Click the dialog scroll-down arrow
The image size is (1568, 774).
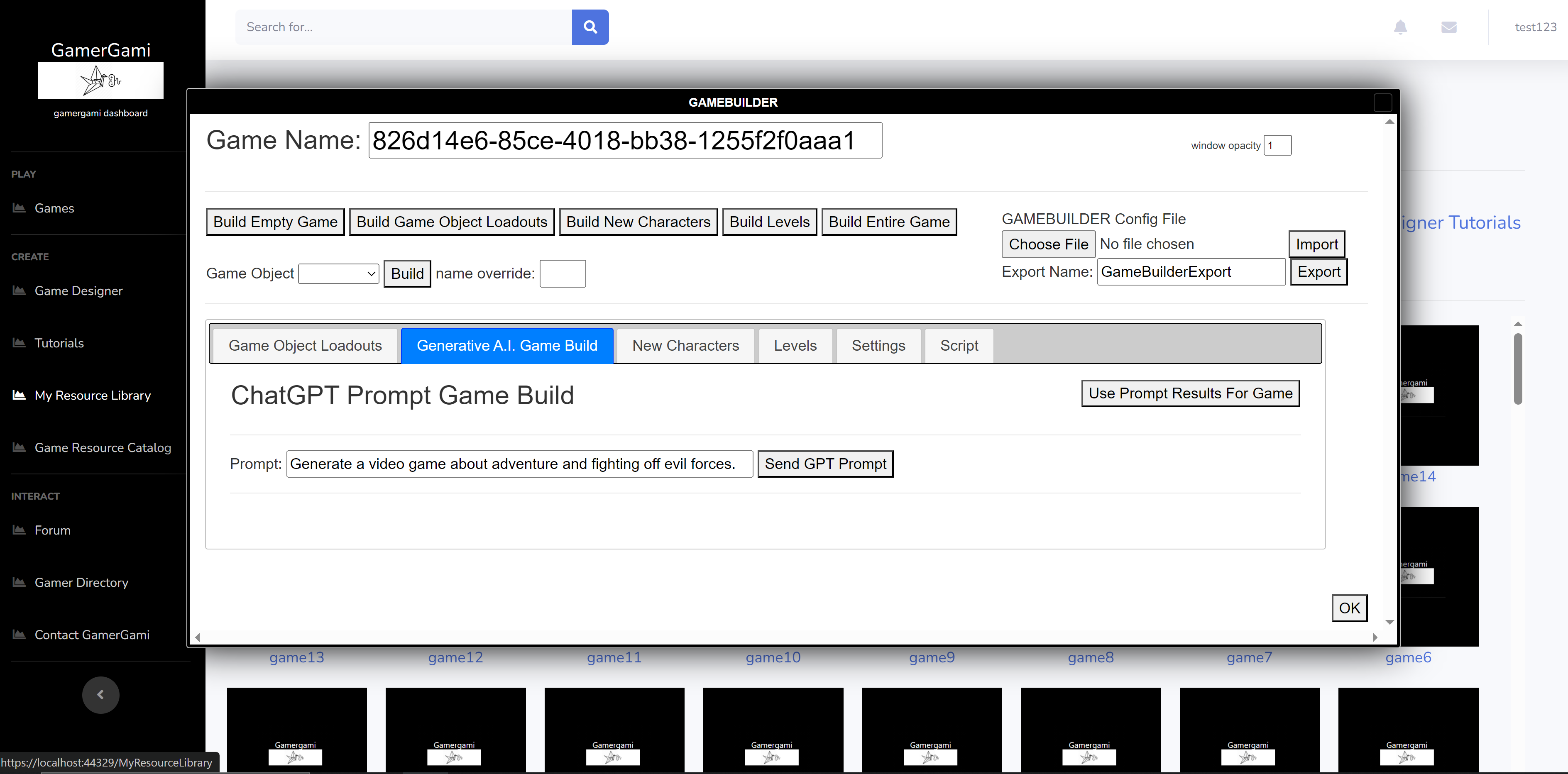[x=1389, y=622]
